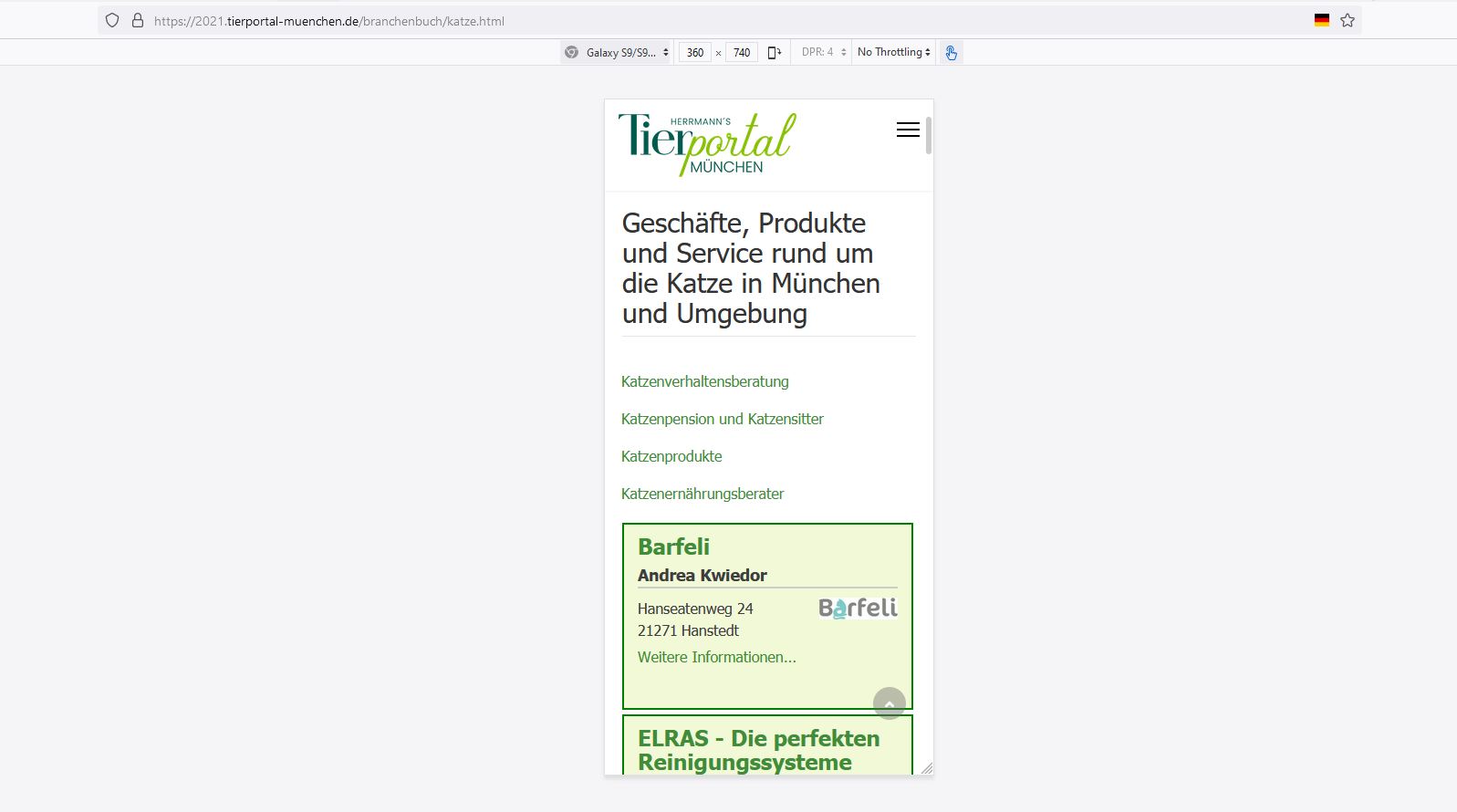
Task: Click the Tierportal München logo
Action: [x=707, y=144]
